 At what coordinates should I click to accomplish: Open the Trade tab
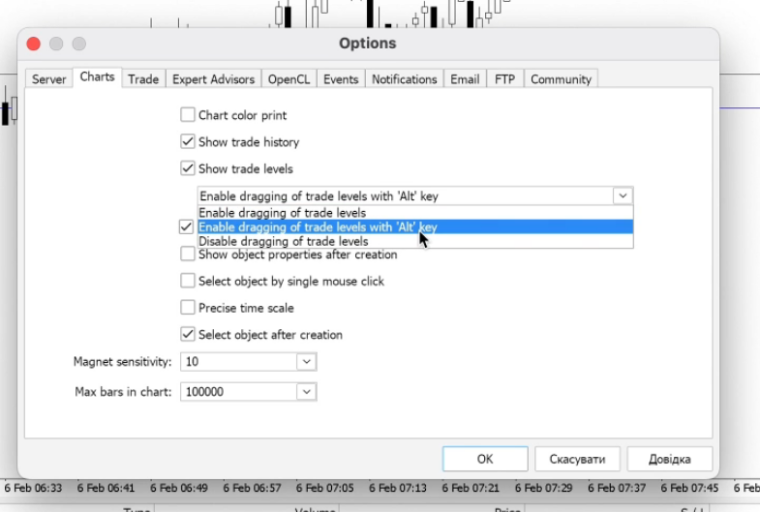(143, 79)
